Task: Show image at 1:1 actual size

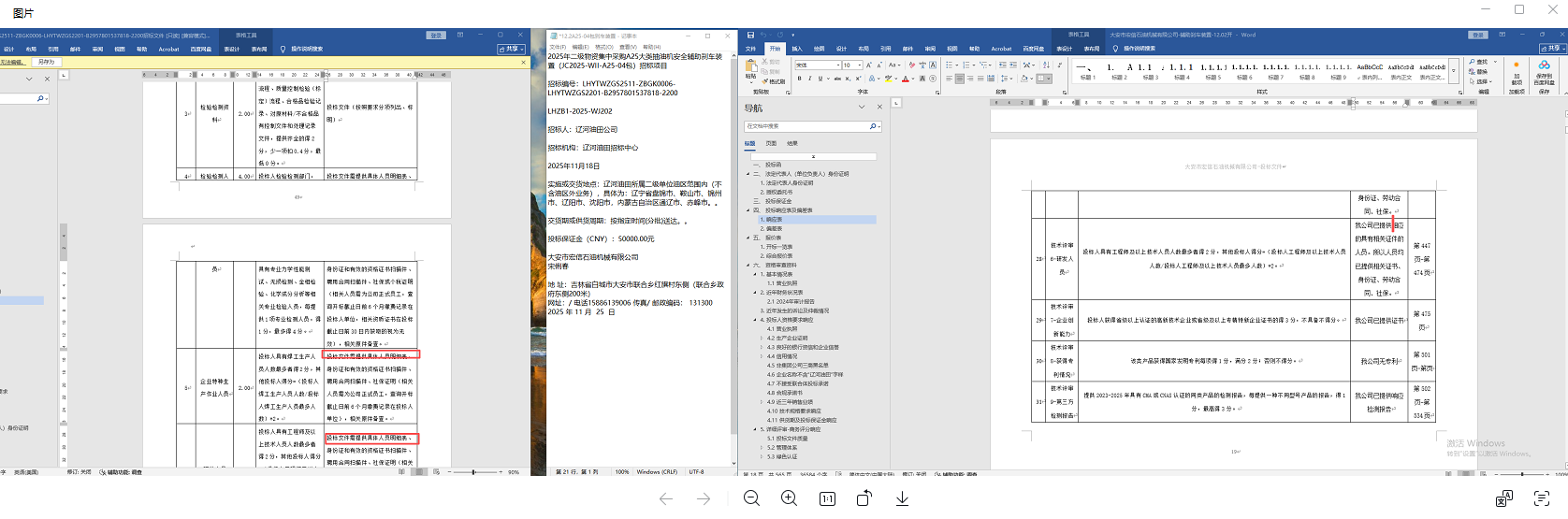Action: coord(827,499)
